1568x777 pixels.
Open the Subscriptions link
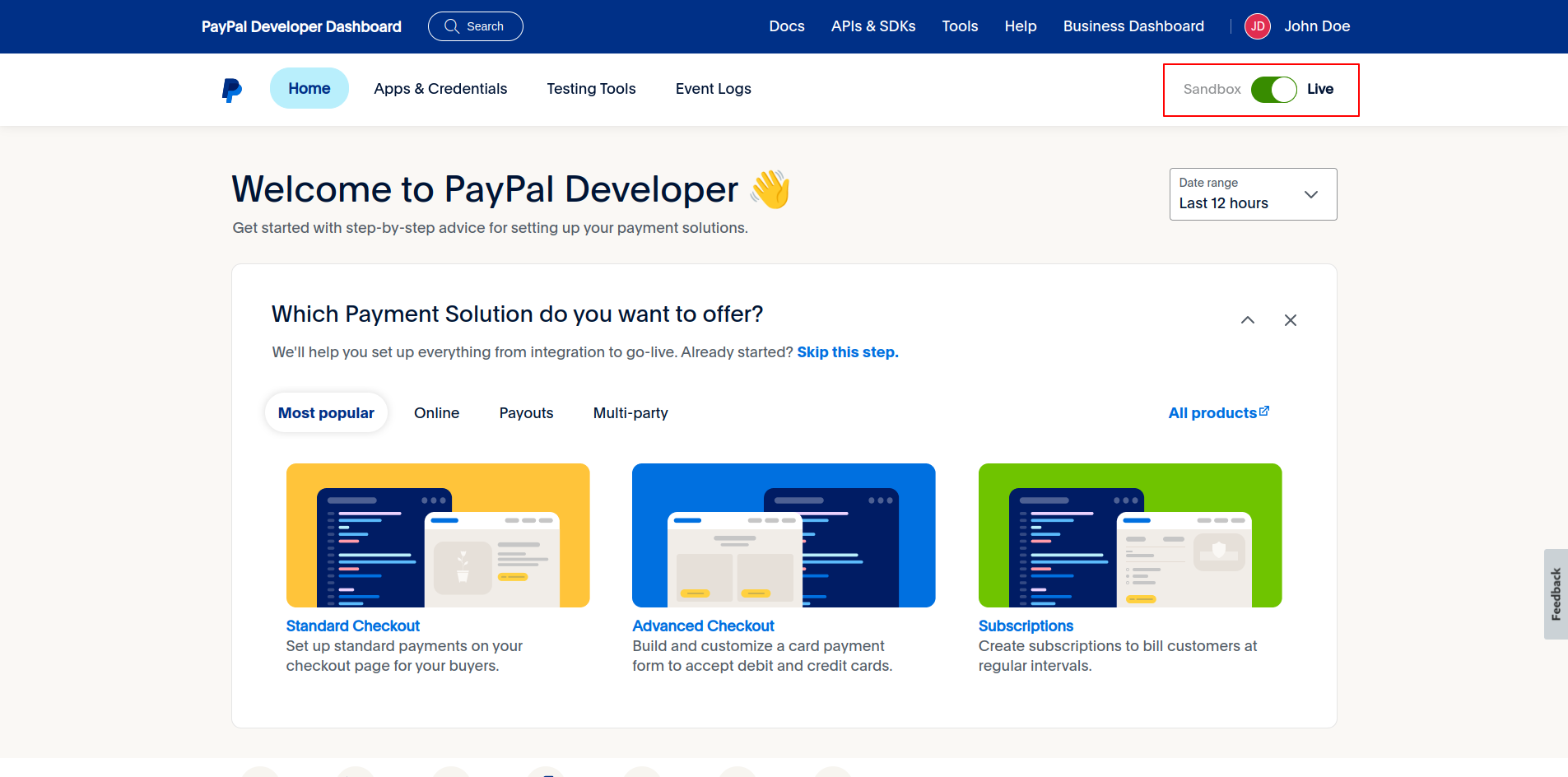1026,626
